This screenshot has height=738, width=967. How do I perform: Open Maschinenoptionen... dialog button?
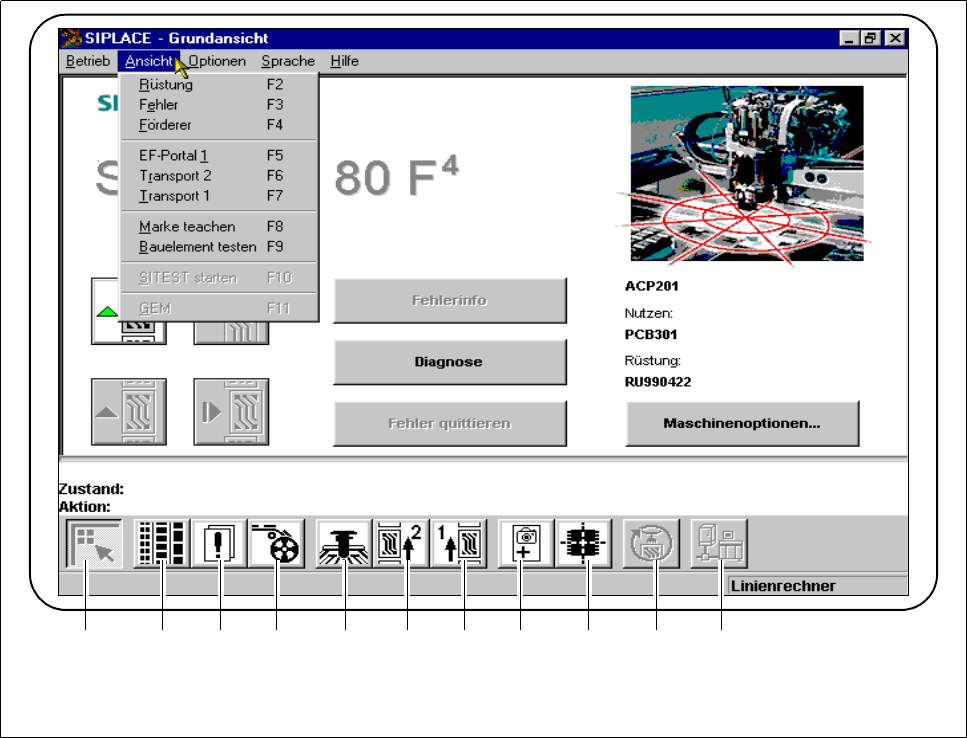[x=742, y=423]
